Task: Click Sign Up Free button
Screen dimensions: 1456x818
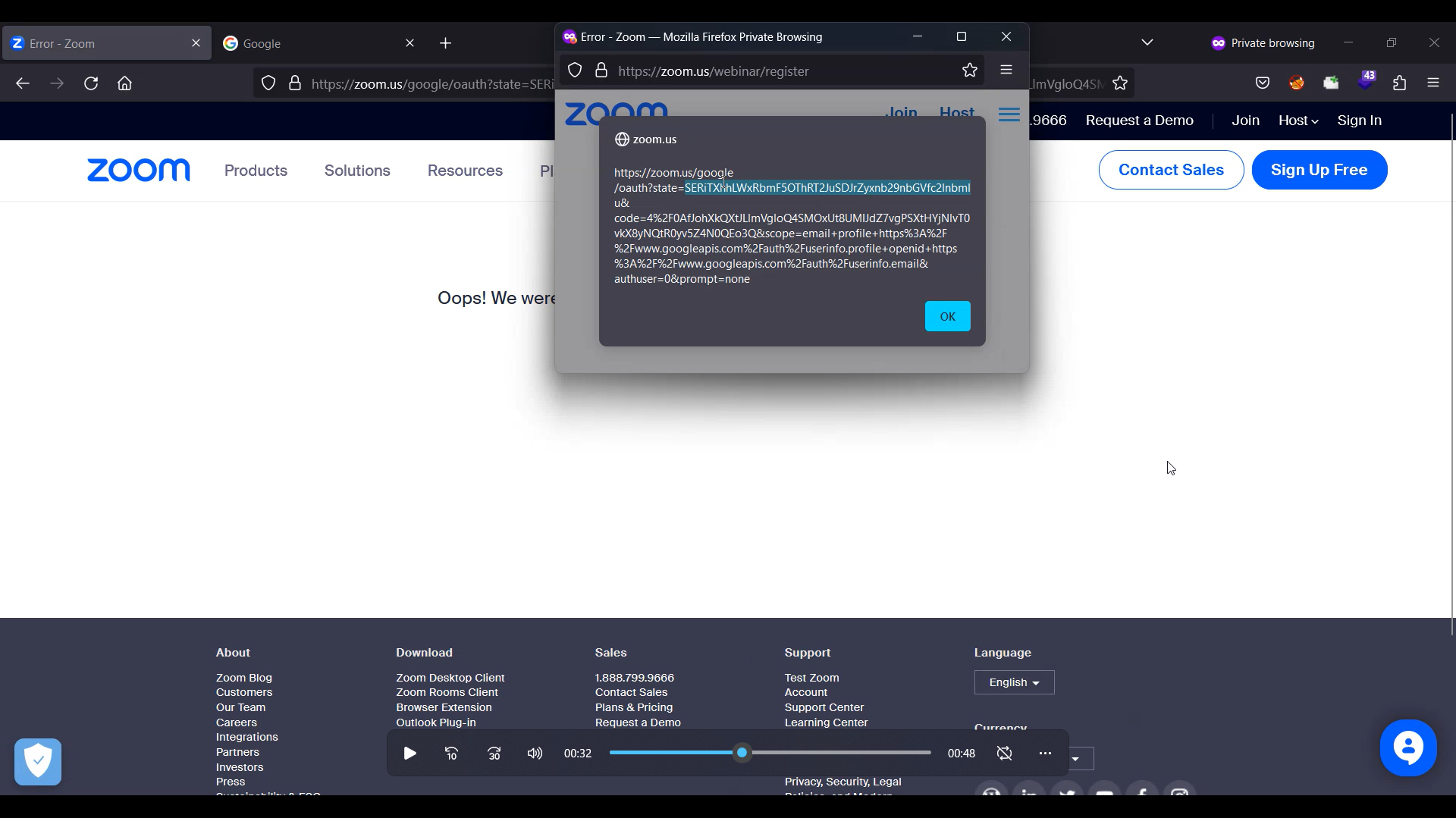Action: point(1319,170)
